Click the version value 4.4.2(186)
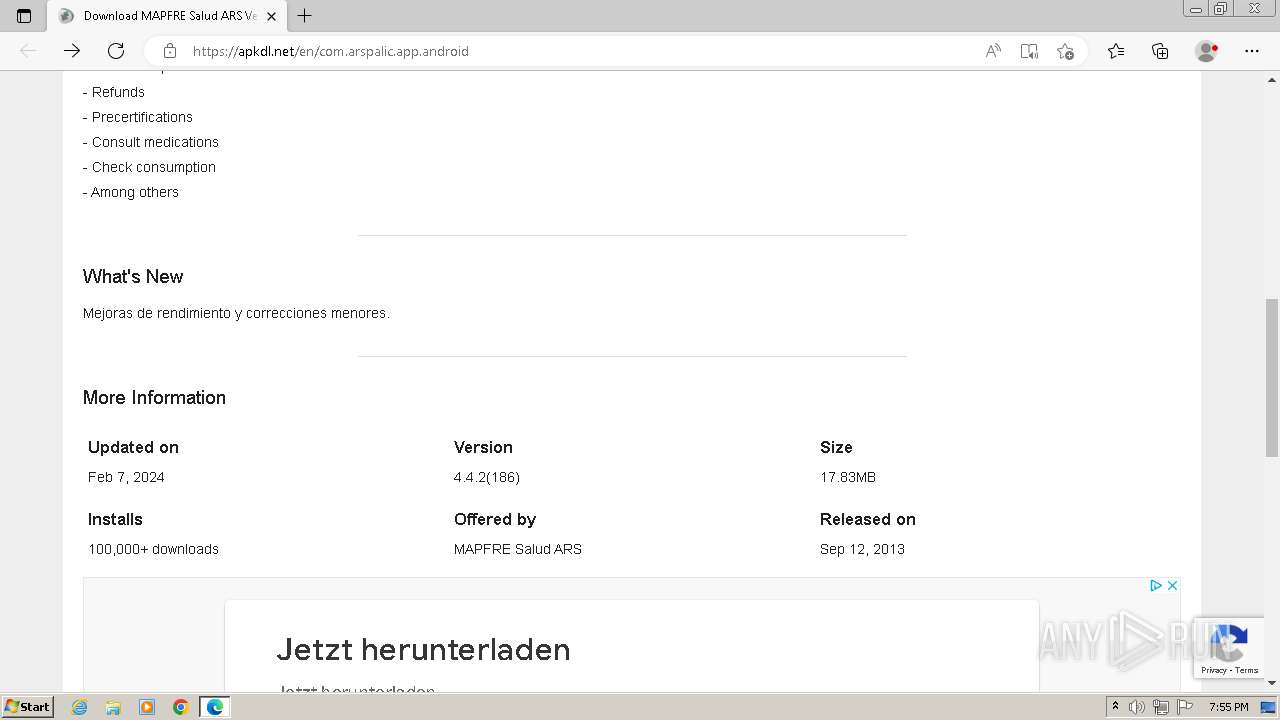 [487, 477]
